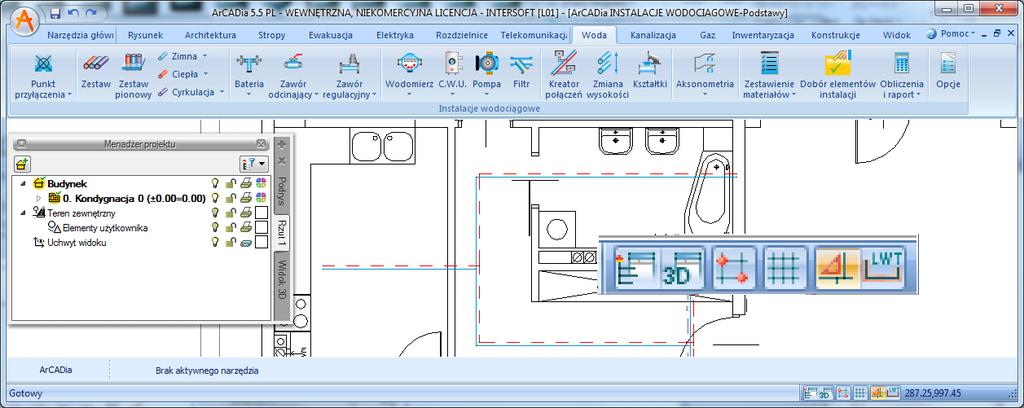
Task: Select the Podrys side tab
Action: pos(281,191)
